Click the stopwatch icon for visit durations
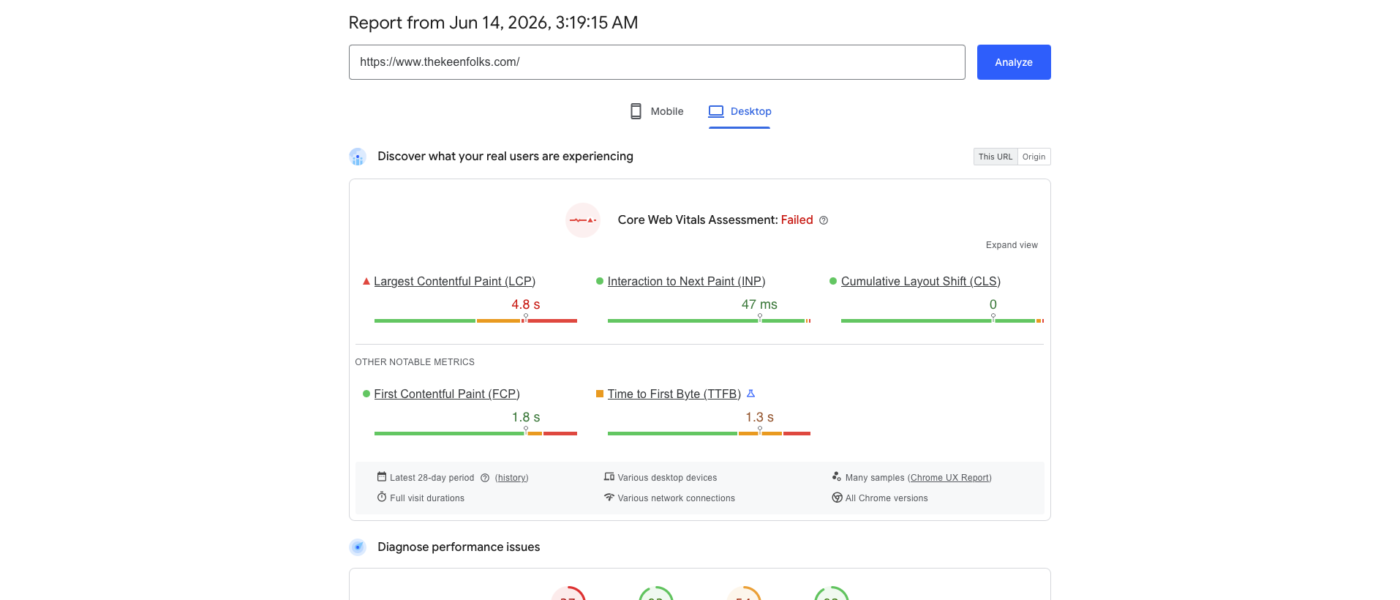The image size is (1400, 600). (381, 497)
